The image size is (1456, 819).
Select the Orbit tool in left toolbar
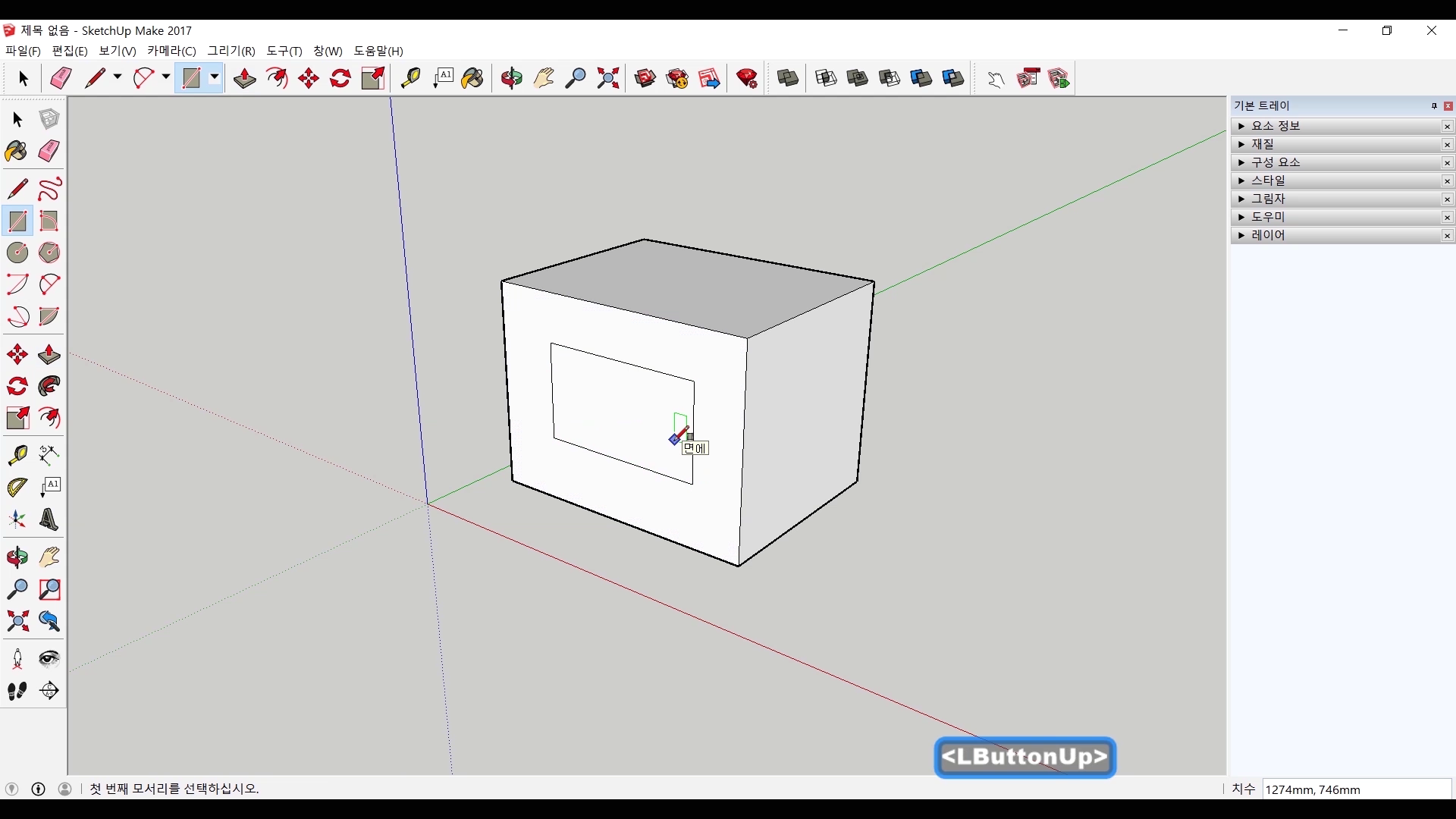(17, 557)
